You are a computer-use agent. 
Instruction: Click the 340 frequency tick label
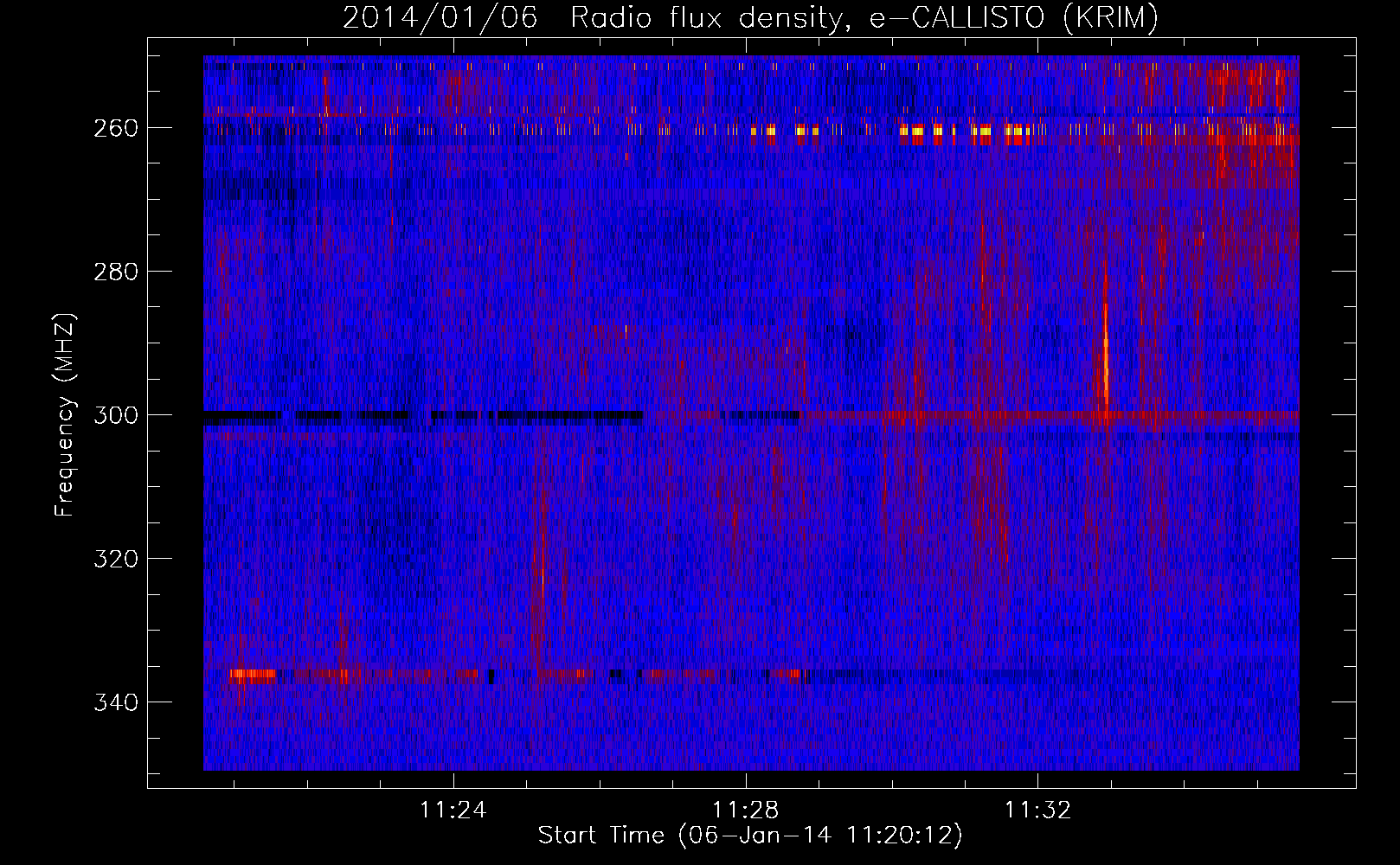tap(116, 702)
